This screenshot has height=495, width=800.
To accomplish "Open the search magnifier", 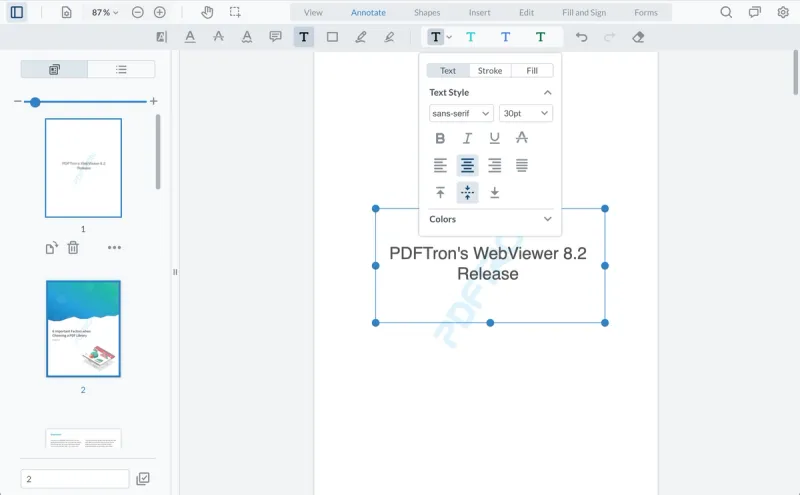I will click(x=726, y=12).
